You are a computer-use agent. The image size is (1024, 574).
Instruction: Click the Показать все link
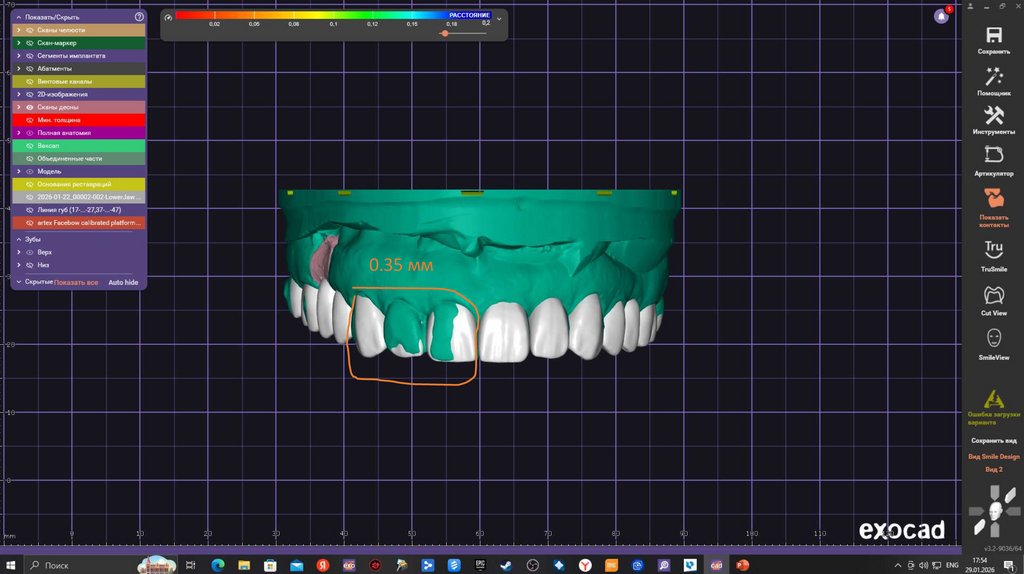click(x=76, y=283)
